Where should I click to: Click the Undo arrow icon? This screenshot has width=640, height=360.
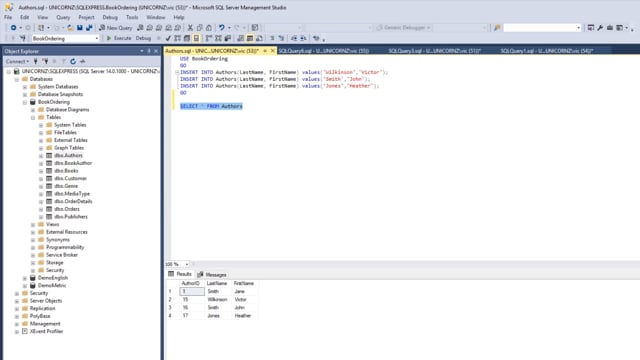(221, 28)
